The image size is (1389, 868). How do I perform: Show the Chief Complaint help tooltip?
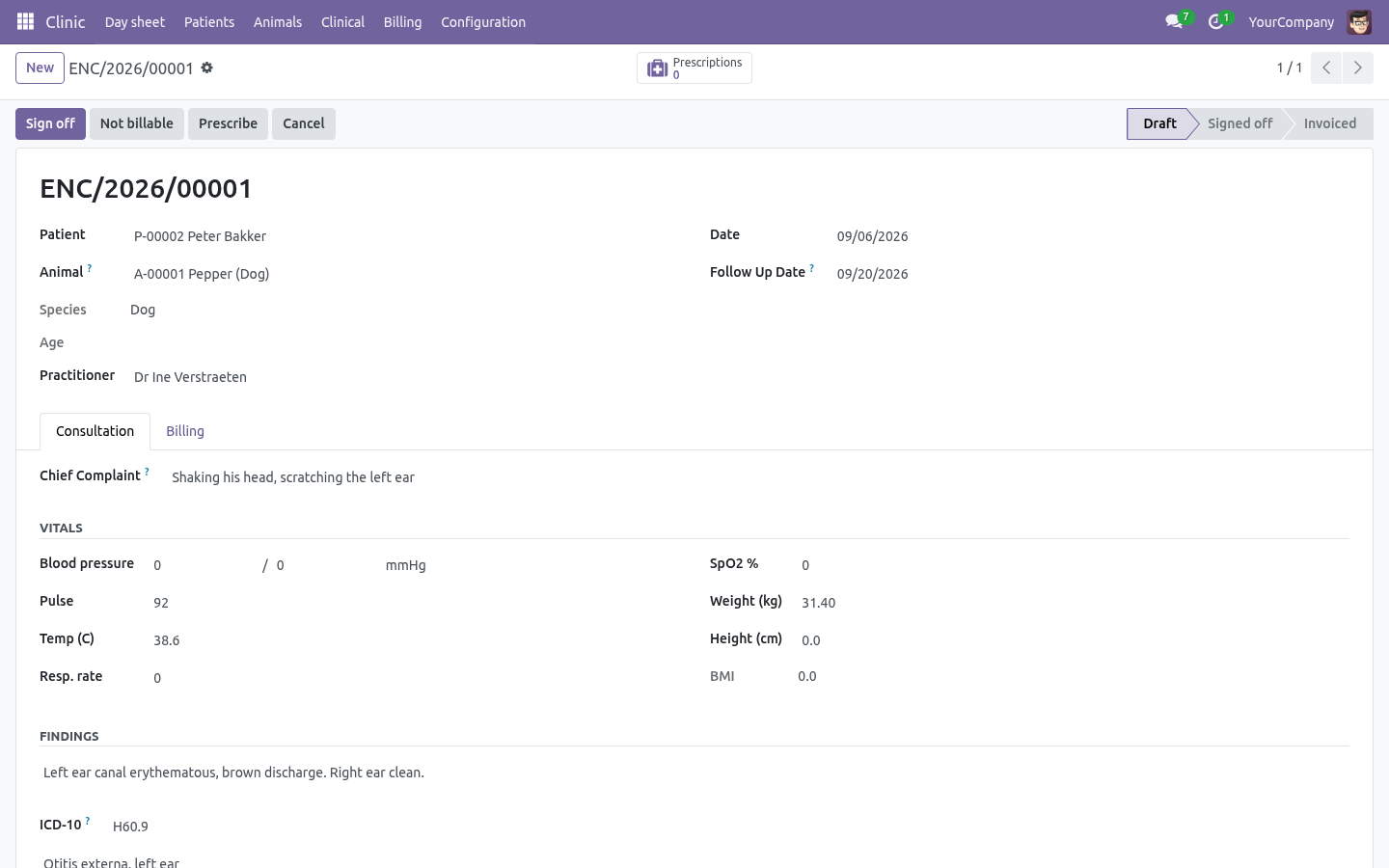coord(147,473)
